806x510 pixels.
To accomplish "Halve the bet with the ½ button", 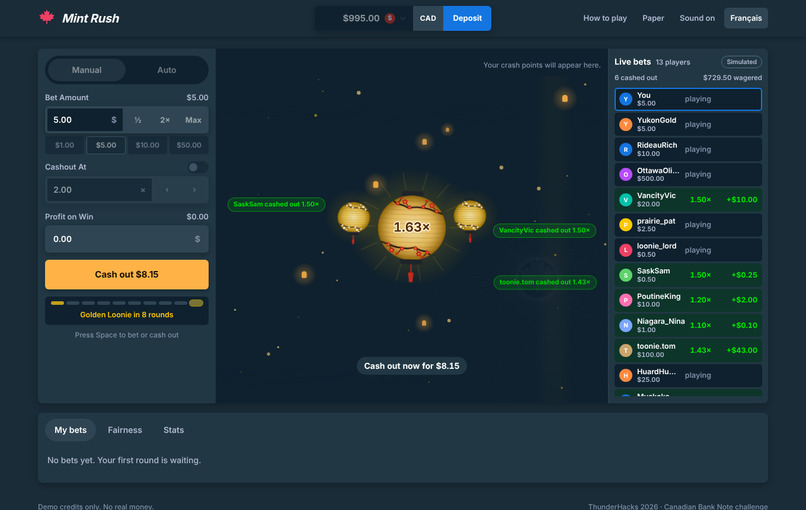I will click(138, 120).
